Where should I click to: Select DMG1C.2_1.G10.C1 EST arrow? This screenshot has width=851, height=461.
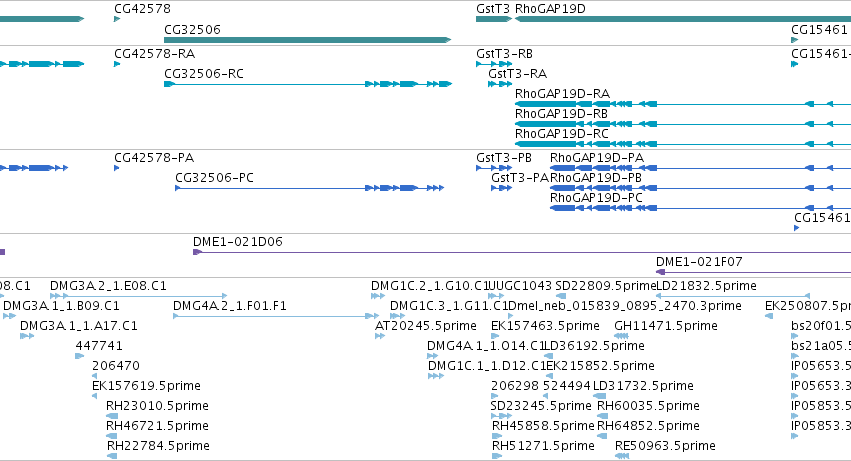point(378,296)
